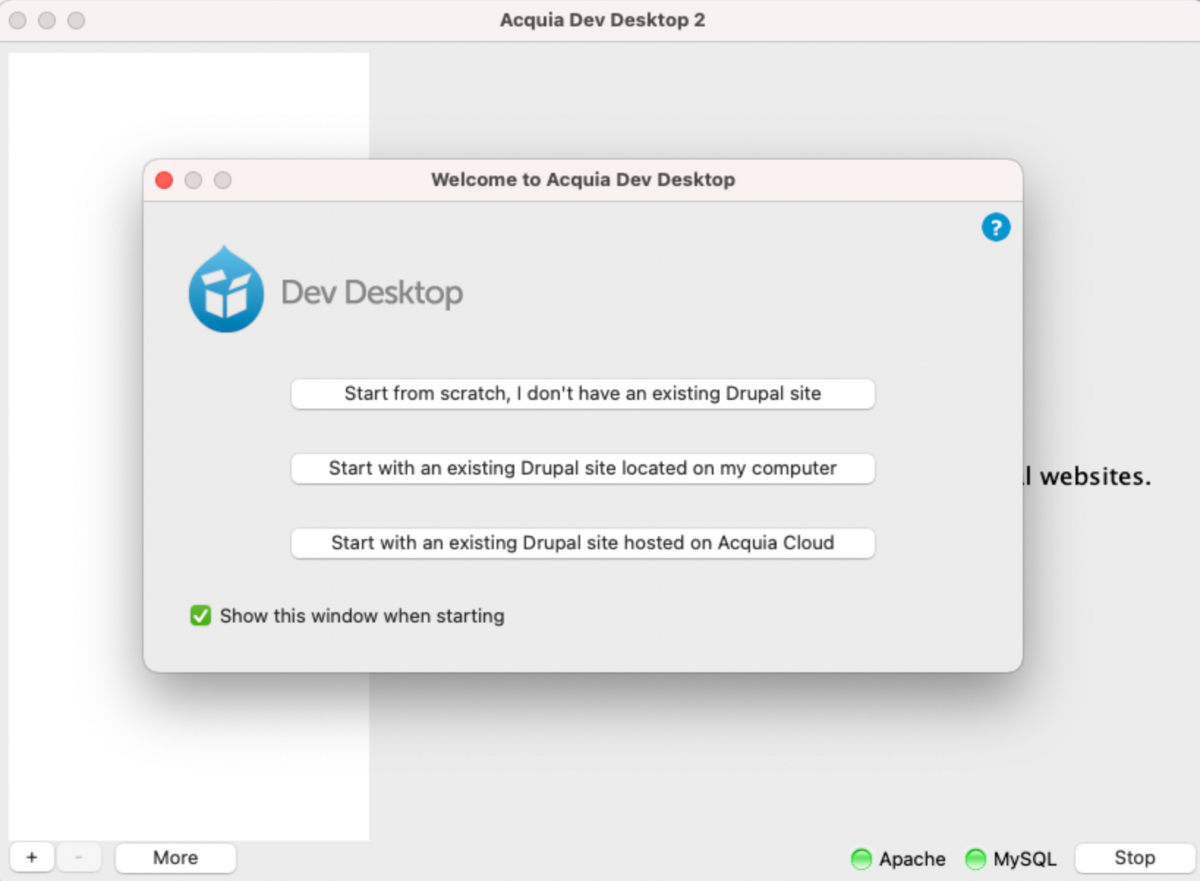Viewport: 1200px width, 881px height.
Task: Stop the servers with Stop button
Action: (1135, 858)
